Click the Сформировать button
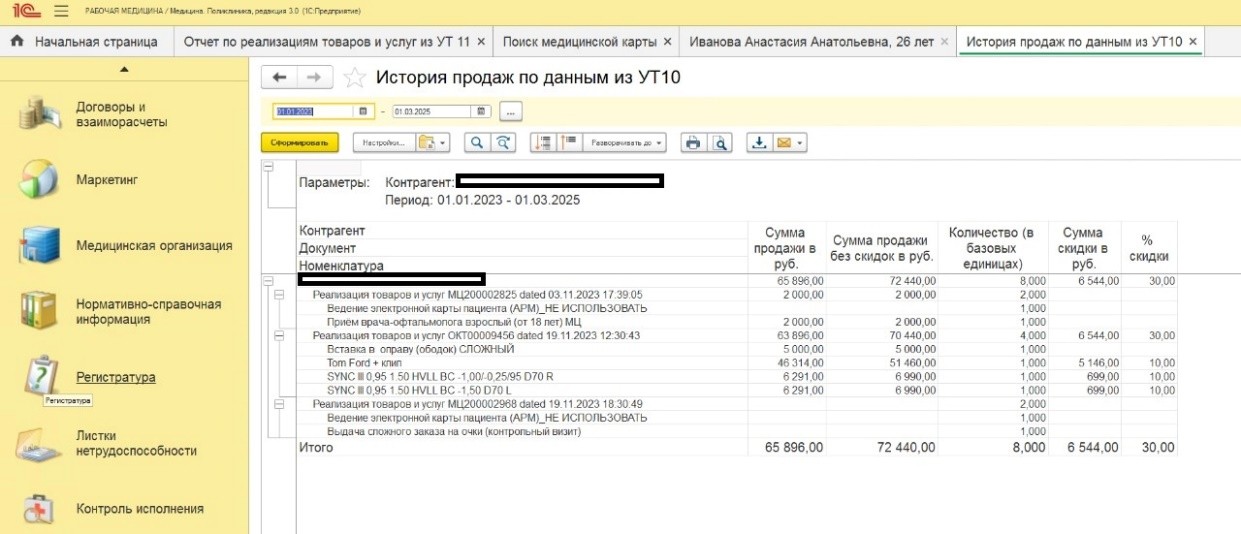 [x=300, y=143]
